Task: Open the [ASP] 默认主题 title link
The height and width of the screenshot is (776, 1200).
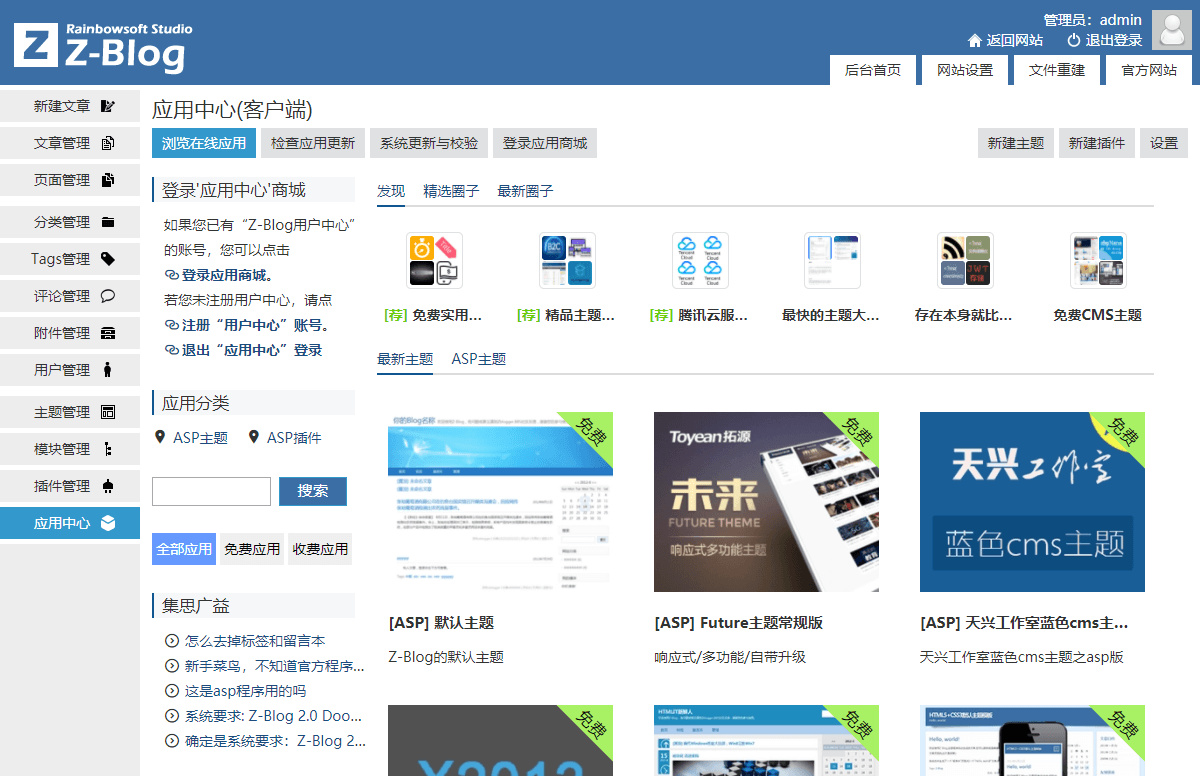Action: click(x=441, y=623)
